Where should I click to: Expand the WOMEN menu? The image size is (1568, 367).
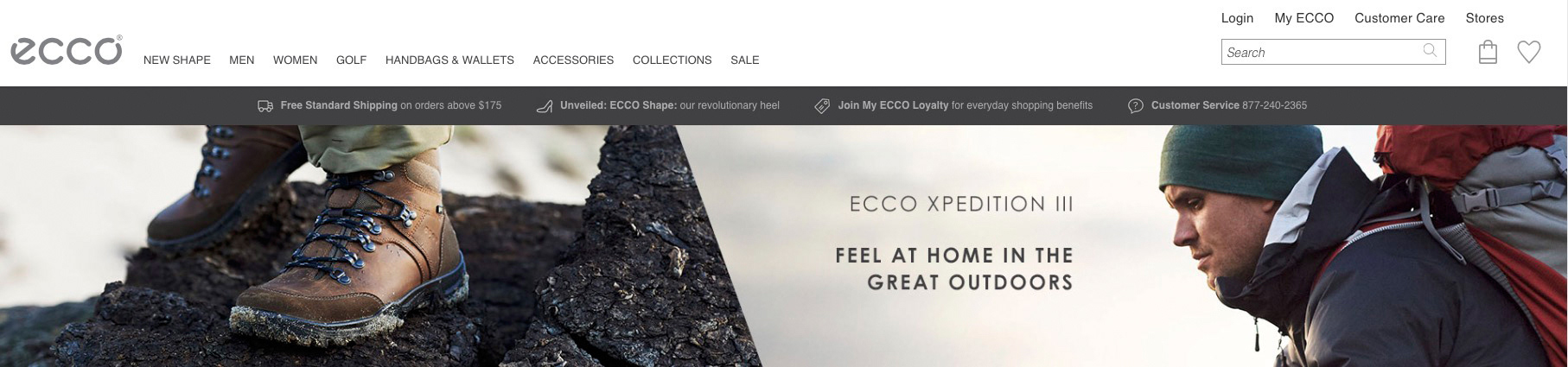296,60
